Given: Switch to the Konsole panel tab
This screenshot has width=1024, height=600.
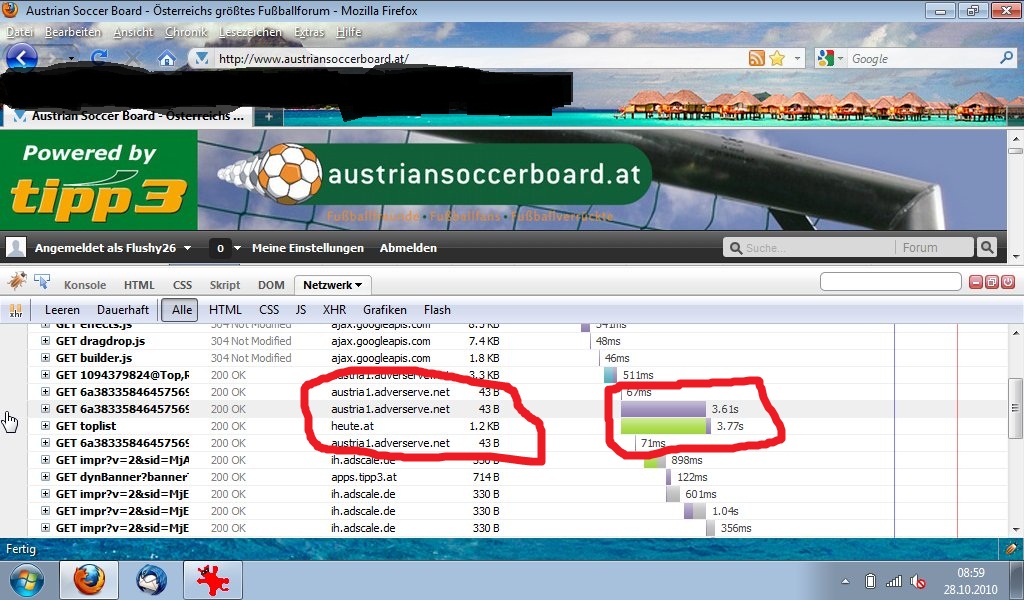Looking at the screenshot, I should pyautogui.click(x=85, y=285).
